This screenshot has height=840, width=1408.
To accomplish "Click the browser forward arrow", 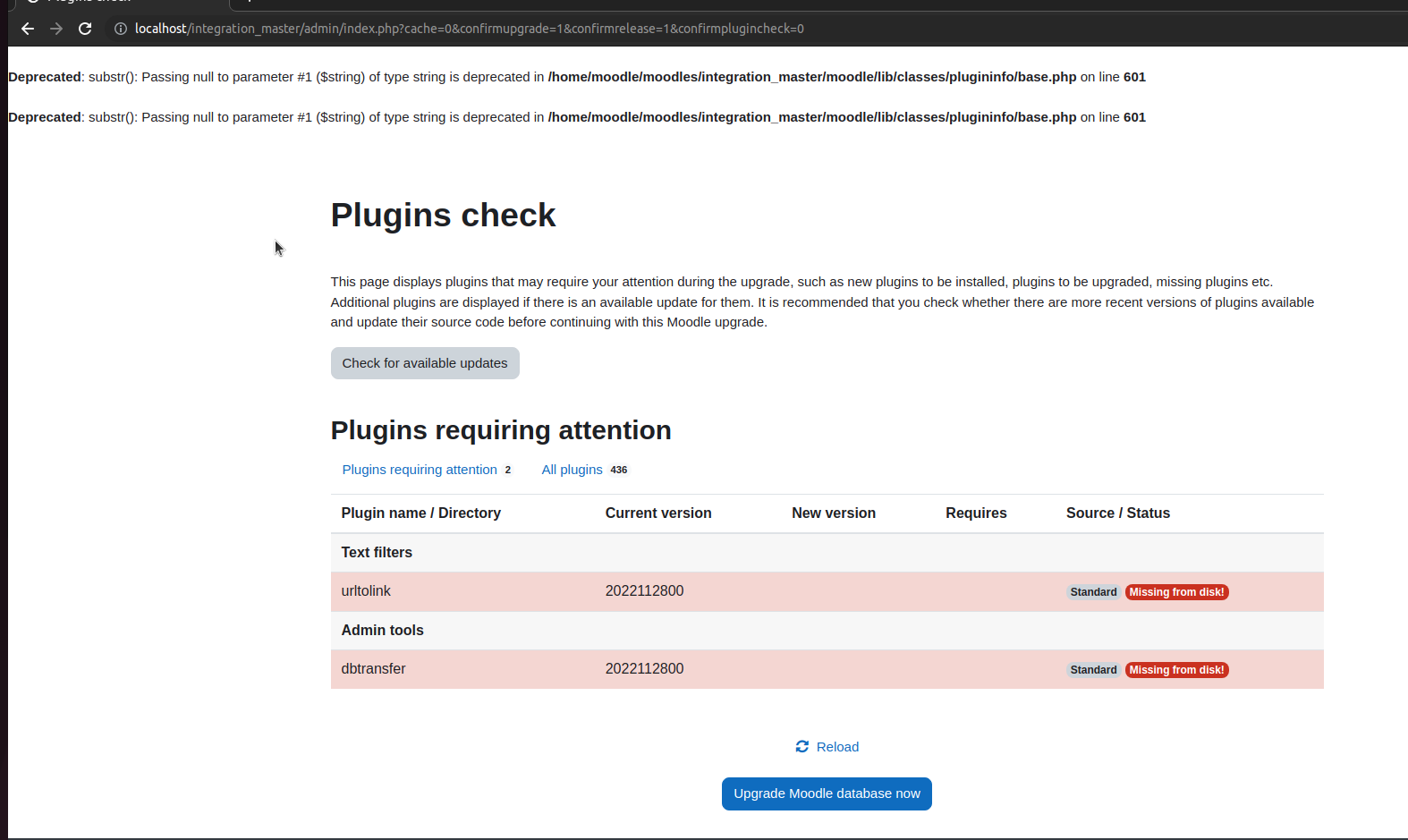I will point(56,29).
